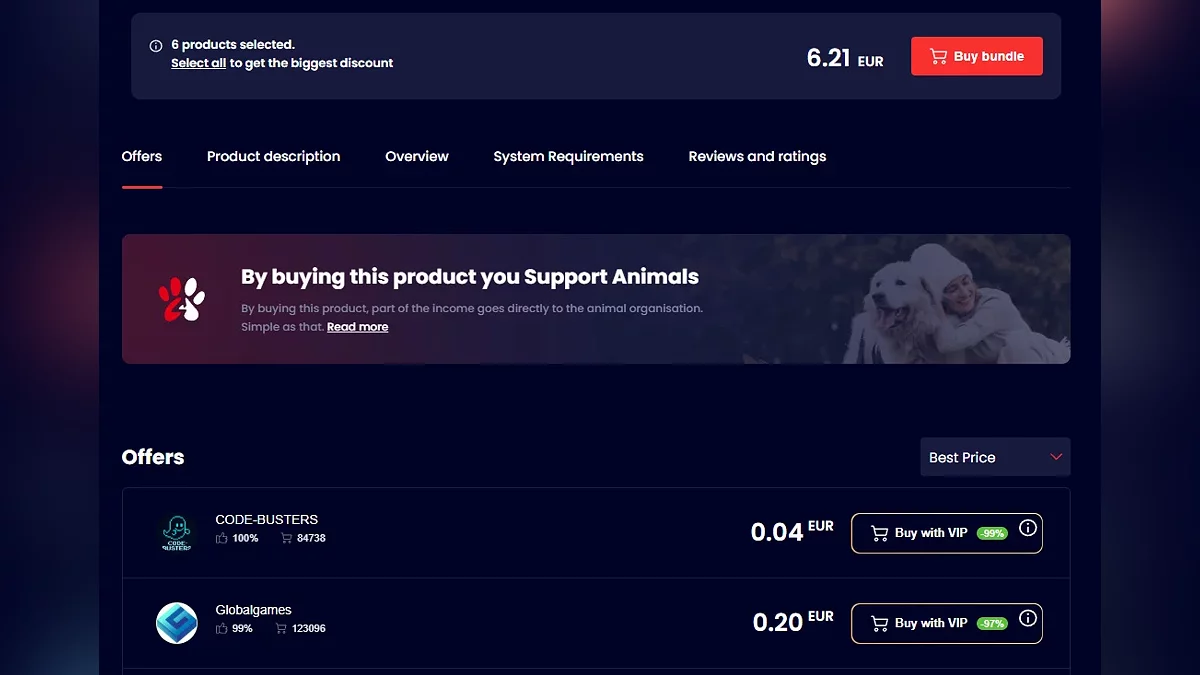Click the info icon on the CODE-BUSTERS offer
The height and width of the screenshot is (675, 1200).
tap(1027, 529)
